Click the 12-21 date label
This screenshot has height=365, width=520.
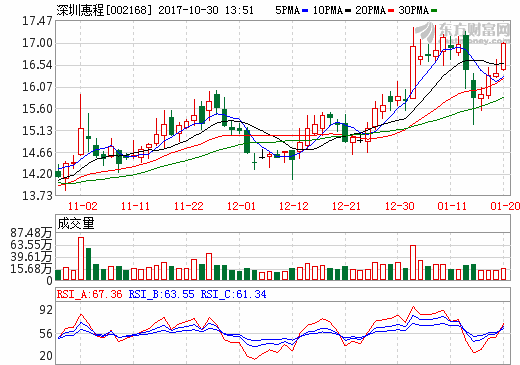[346, 206]
